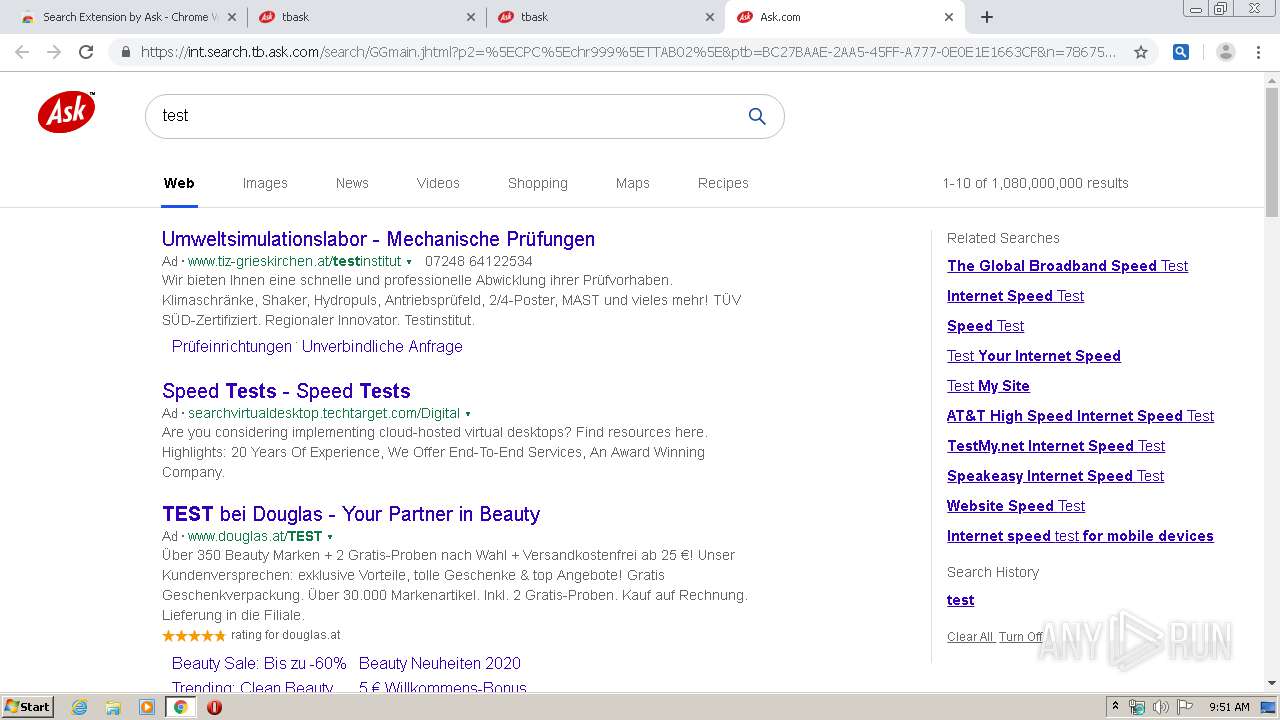Click the 'test' search history entry

pyautogui.click(x=960, y=600)
